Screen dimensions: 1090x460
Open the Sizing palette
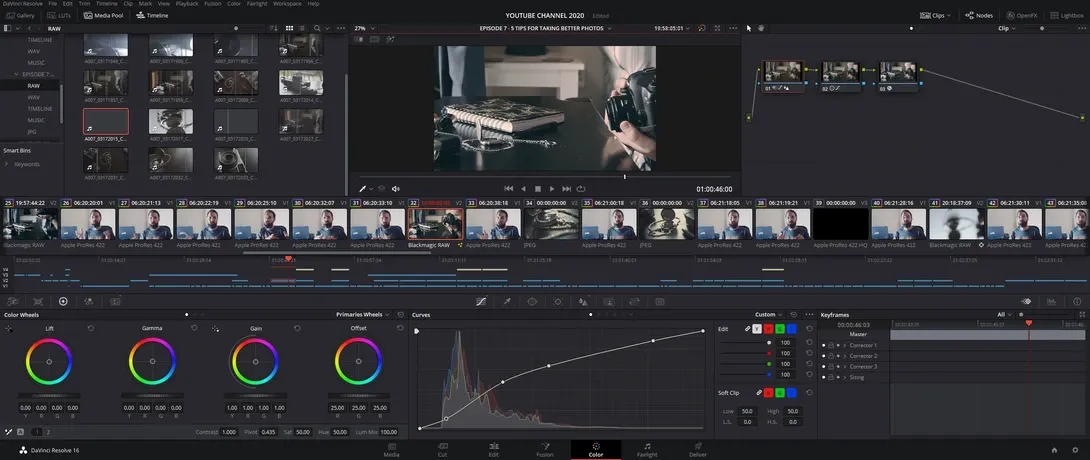tap(634, 302)
